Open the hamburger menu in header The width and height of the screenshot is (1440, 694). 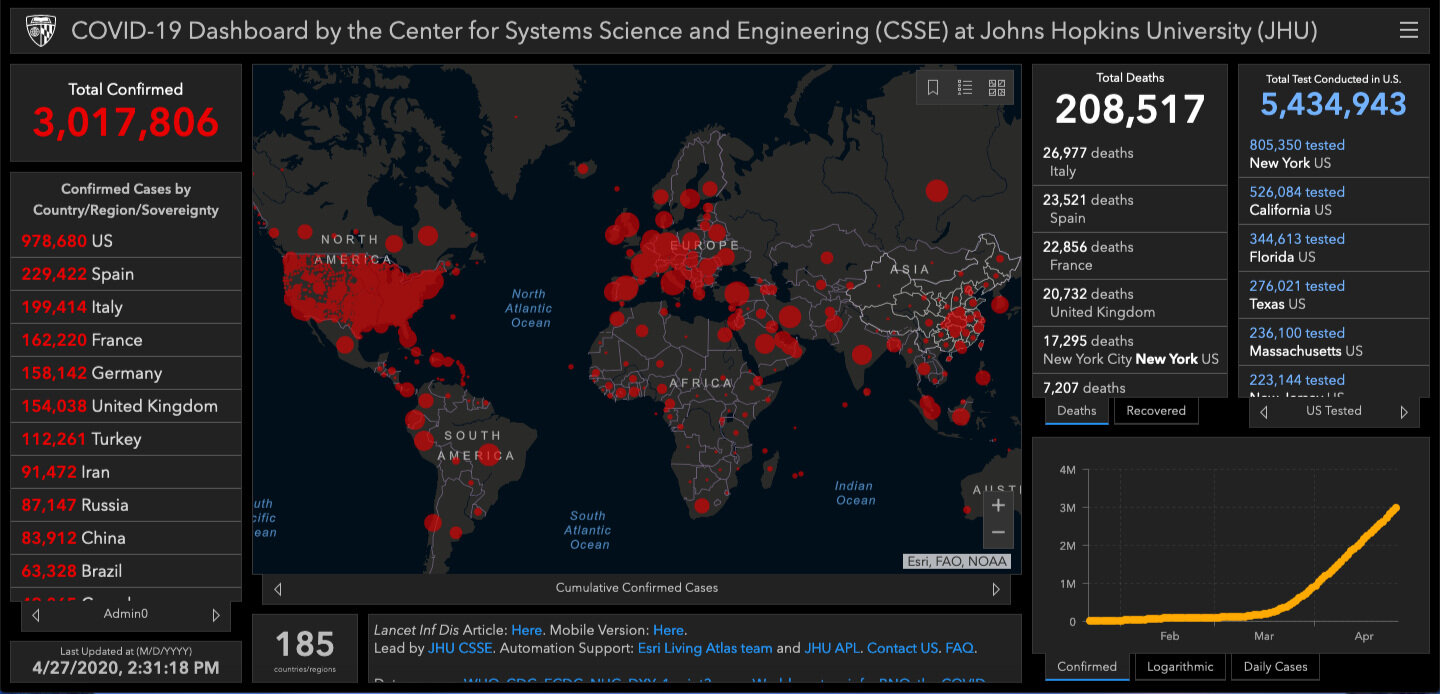click(x=1408, y=31)
